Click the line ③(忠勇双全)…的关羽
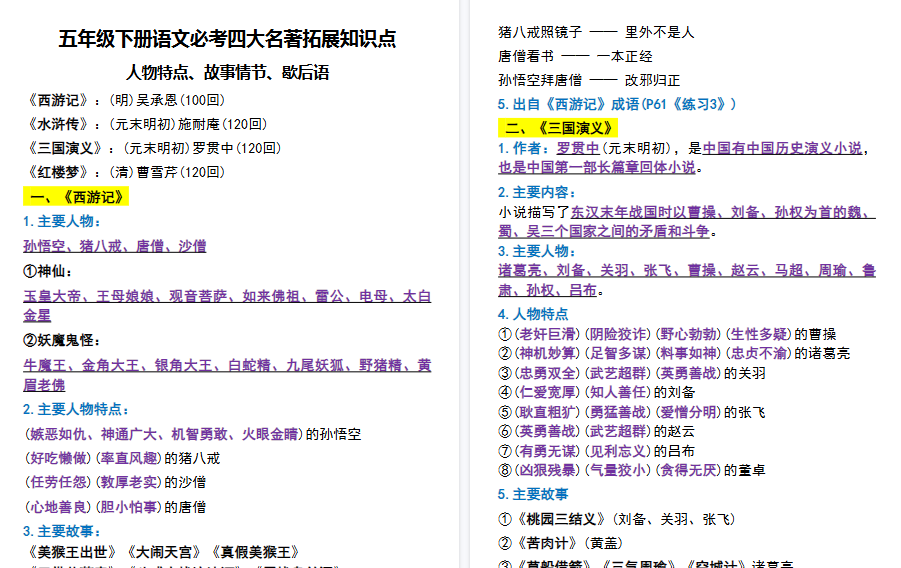The height and width of the screenshot is (568, 901). pos(632,373)
